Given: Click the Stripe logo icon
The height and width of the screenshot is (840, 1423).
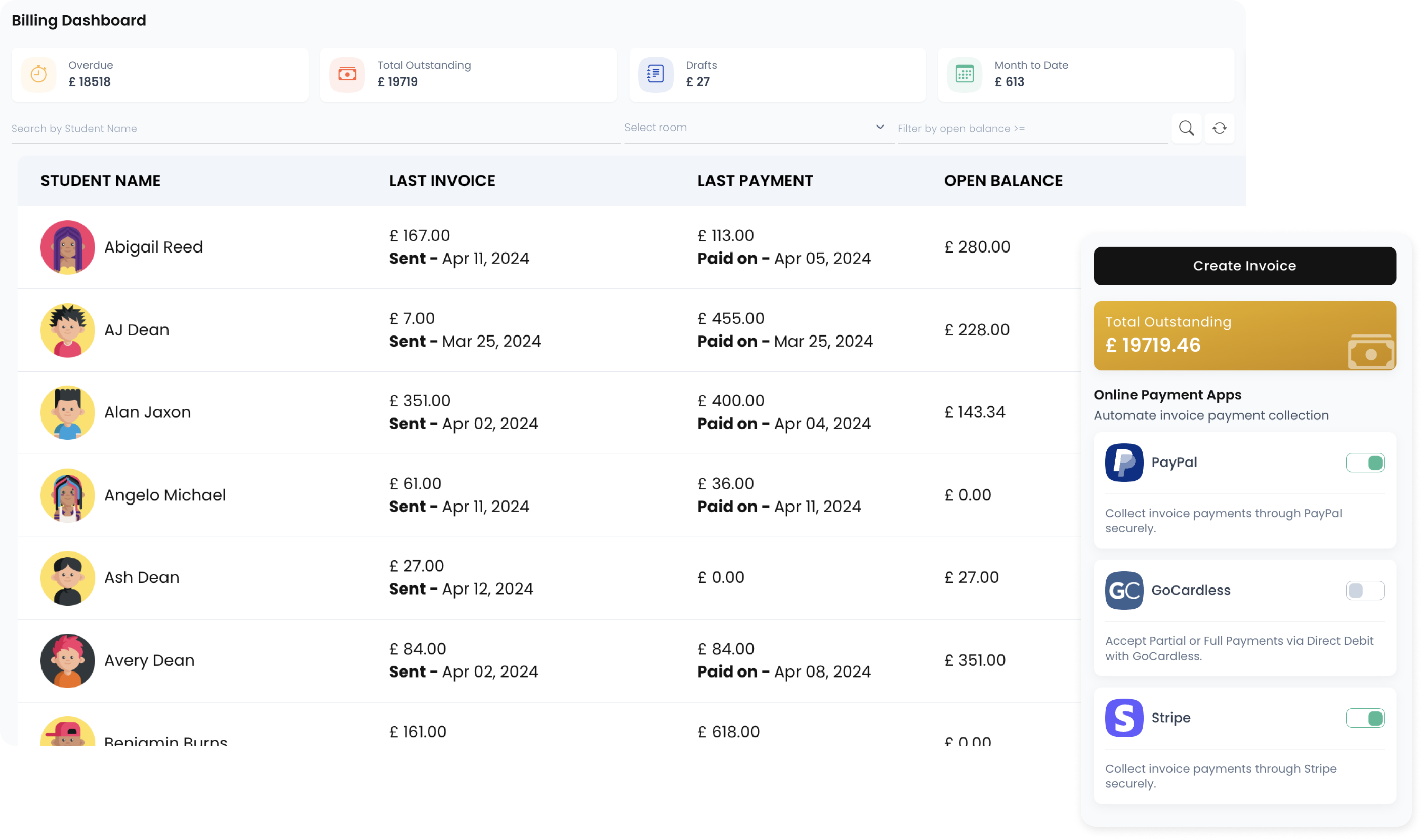Looking at the screenshot, I should pyautogui.click(x=1123, y=717).
